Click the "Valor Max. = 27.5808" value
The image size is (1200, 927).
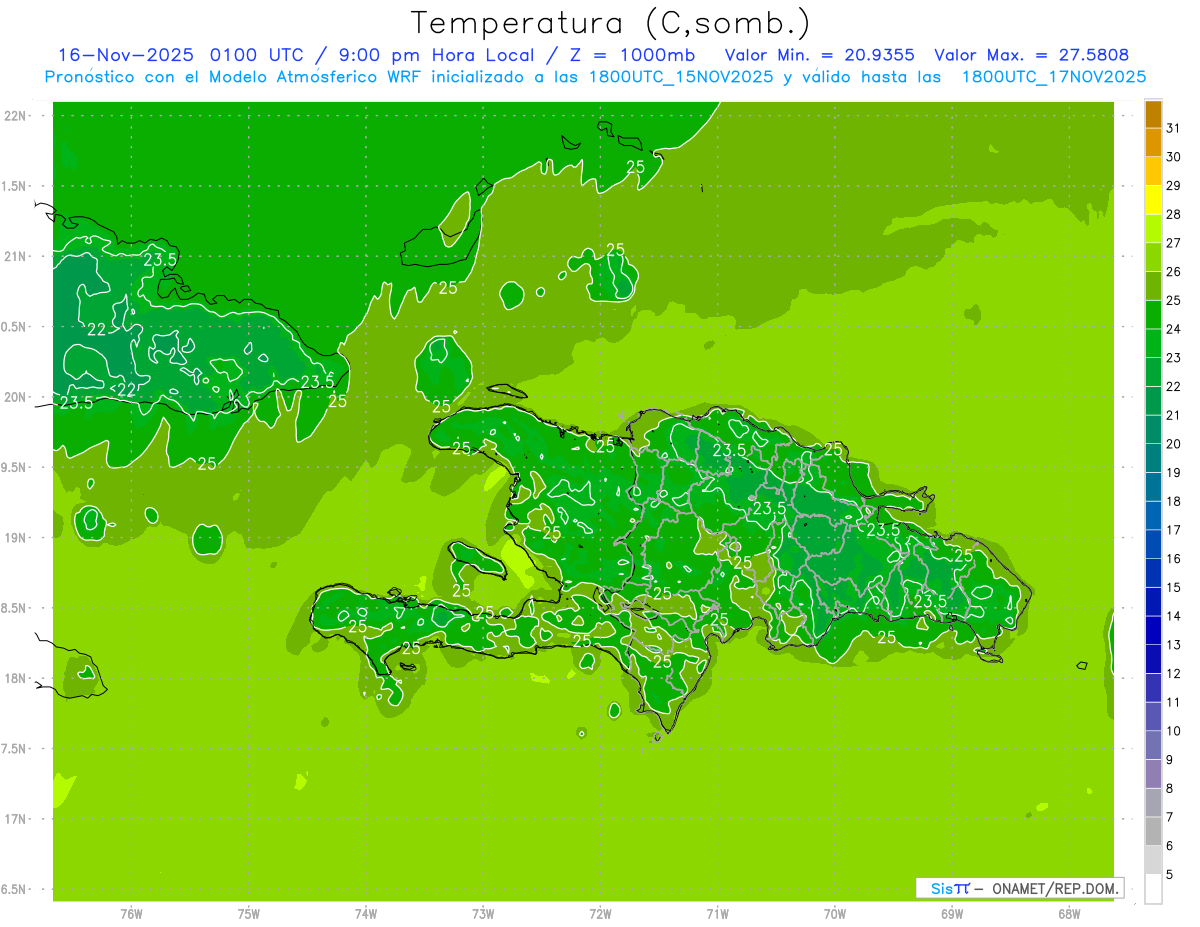[1032, 55]
